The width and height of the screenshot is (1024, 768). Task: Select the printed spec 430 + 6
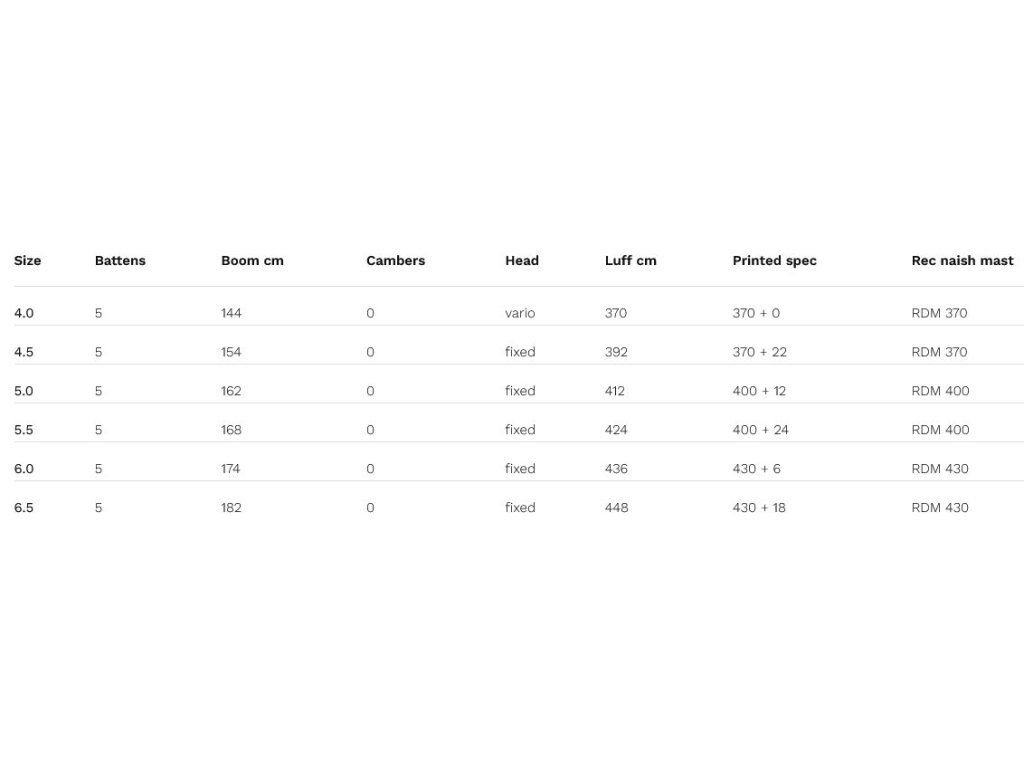click(x=756, y=469)
